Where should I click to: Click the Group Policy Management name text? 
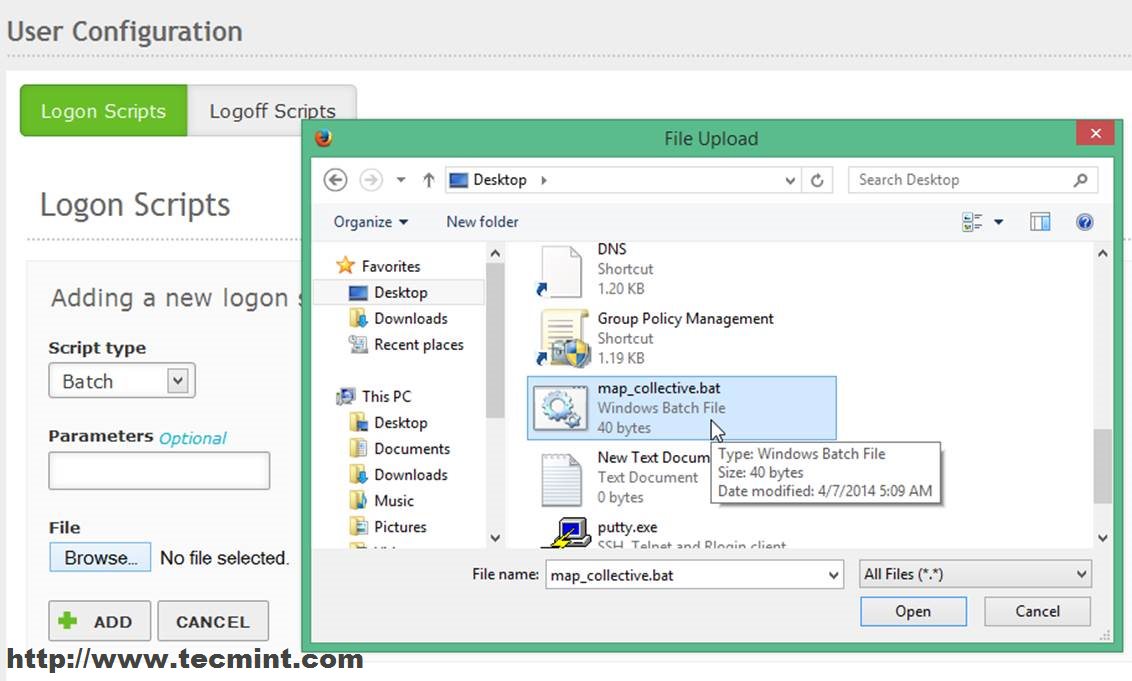click(685, 318)
